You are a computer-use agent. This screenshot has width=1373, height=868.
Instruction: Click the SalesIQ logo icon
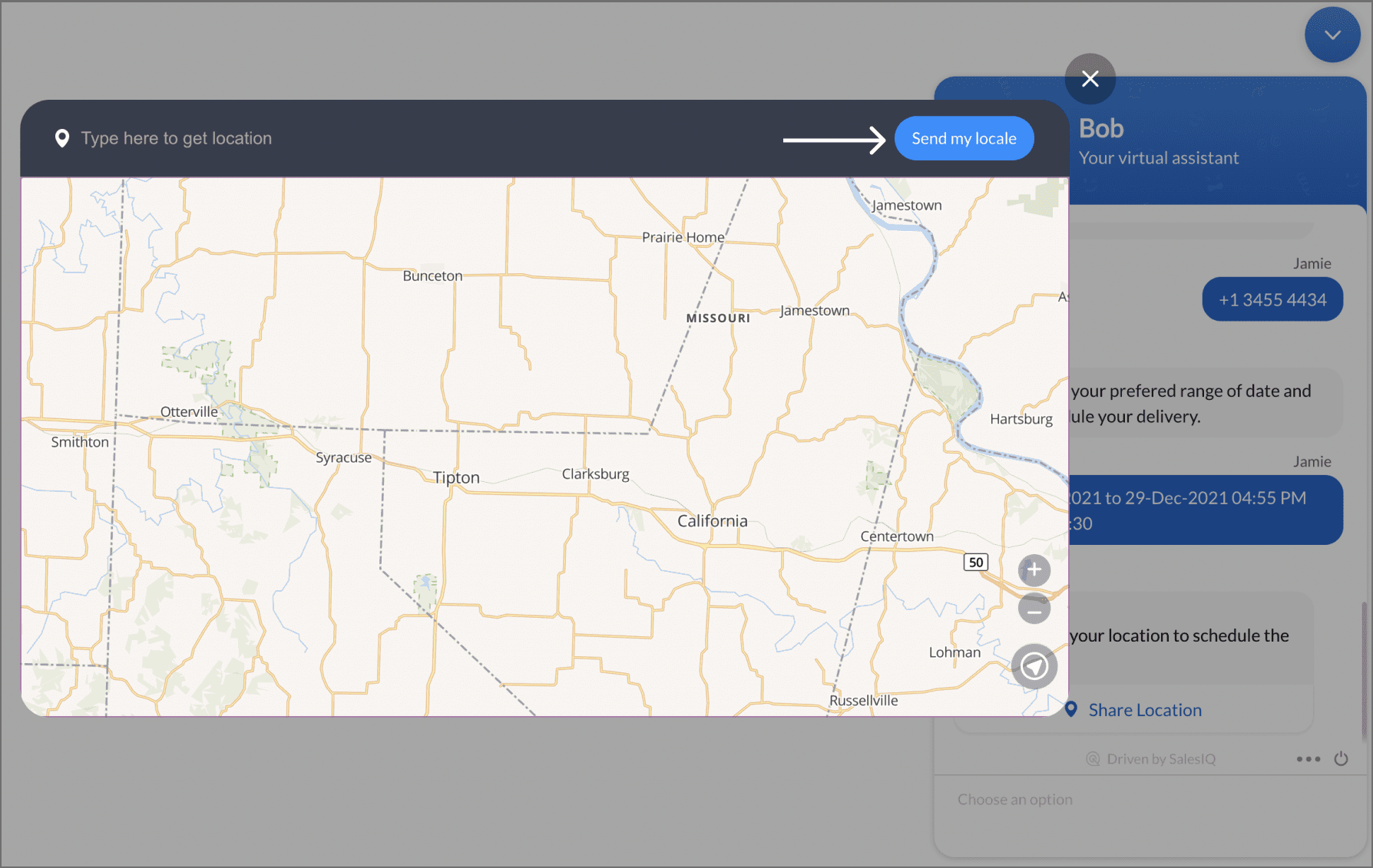coord(1093,759)
